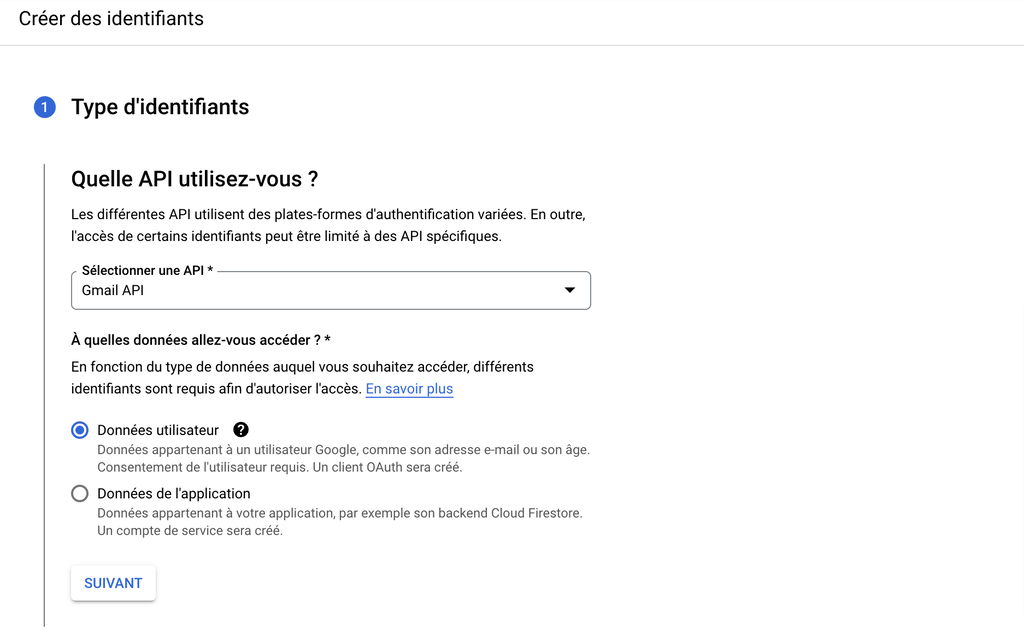Viewport: 1024px width, 635px height.
Task: Click the Type d'identifiants section heading
Action: (159, 106)
